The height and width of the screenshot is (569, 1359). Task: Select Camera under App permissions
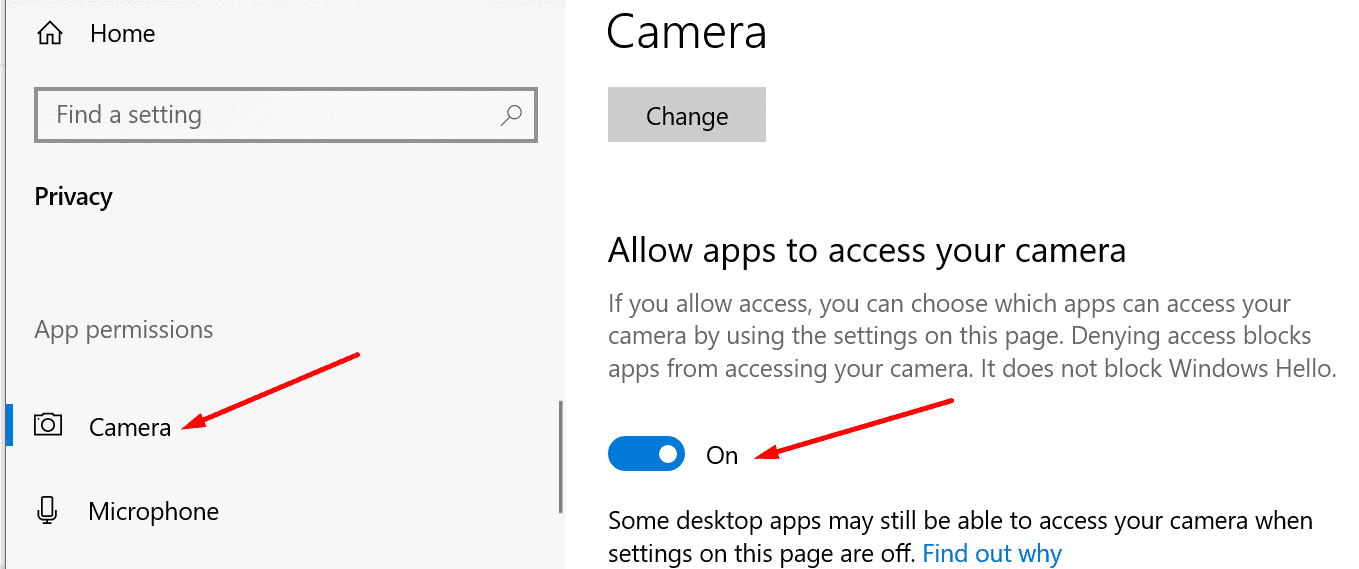tap(130, 427)
